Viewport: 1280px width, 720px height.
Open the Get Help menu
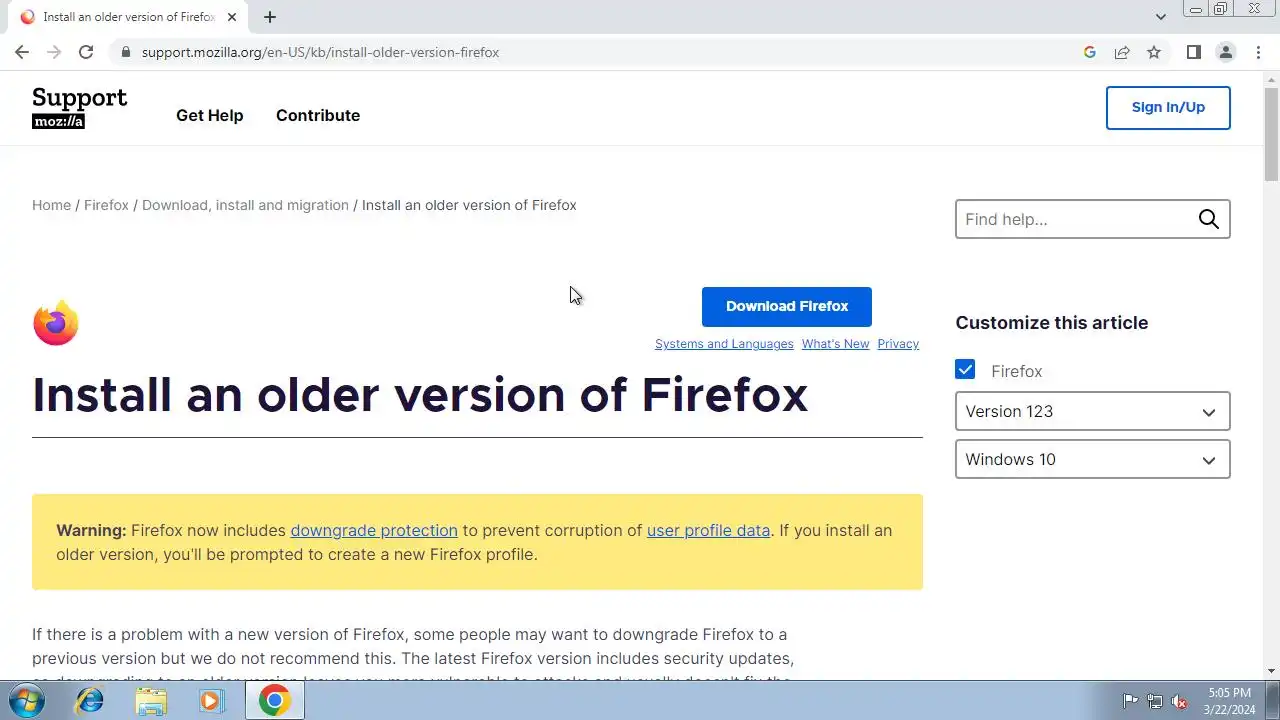click(x=210, y=115)
